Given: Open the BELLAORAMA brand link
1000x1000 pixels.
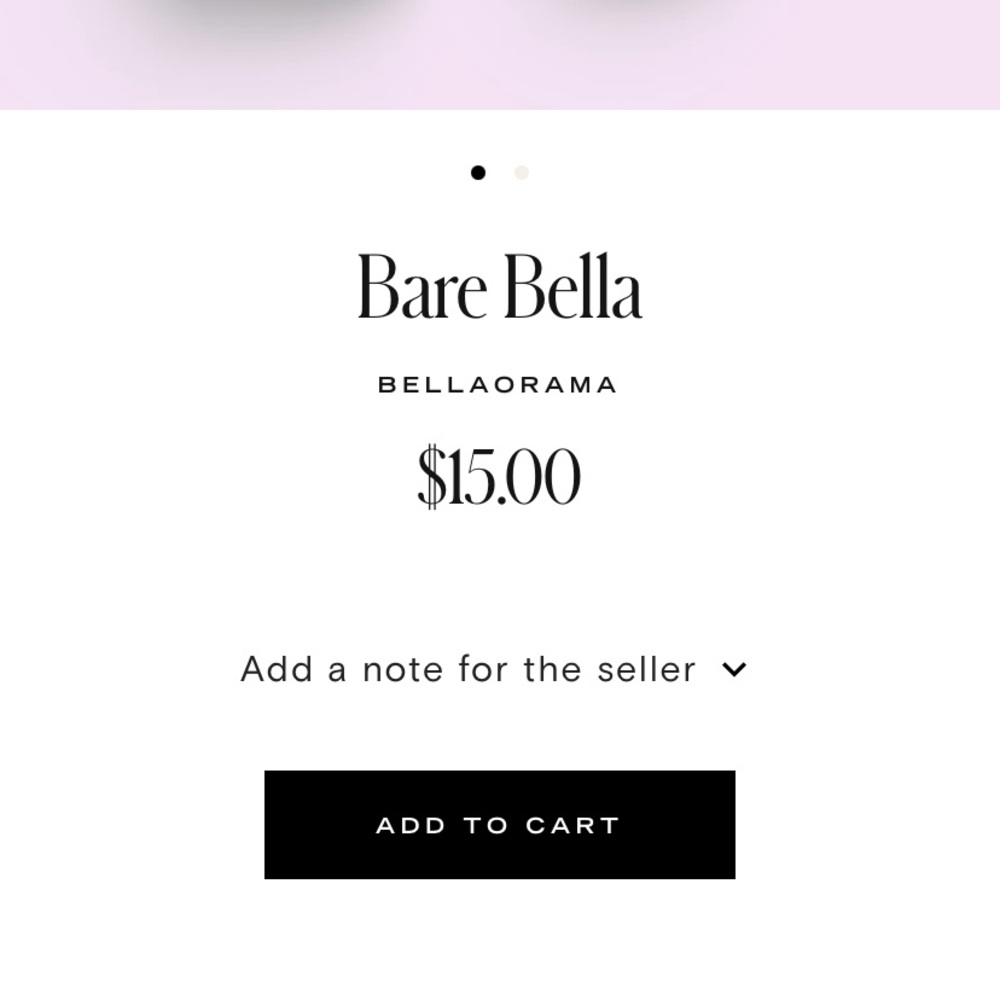Looking at the screenshot, I should (x=497, y=385).
